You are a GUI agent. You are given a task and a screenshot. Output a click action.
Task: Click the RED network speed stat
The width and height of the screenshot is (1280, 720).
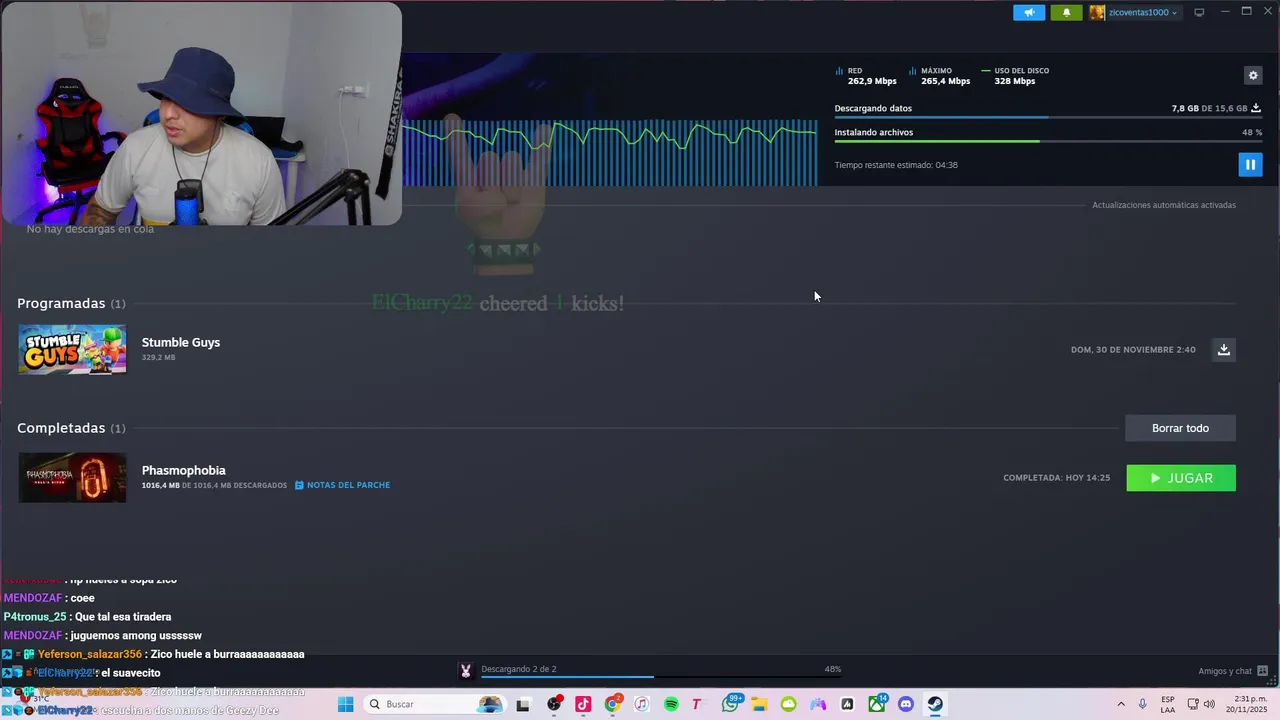tap(866, 76)
